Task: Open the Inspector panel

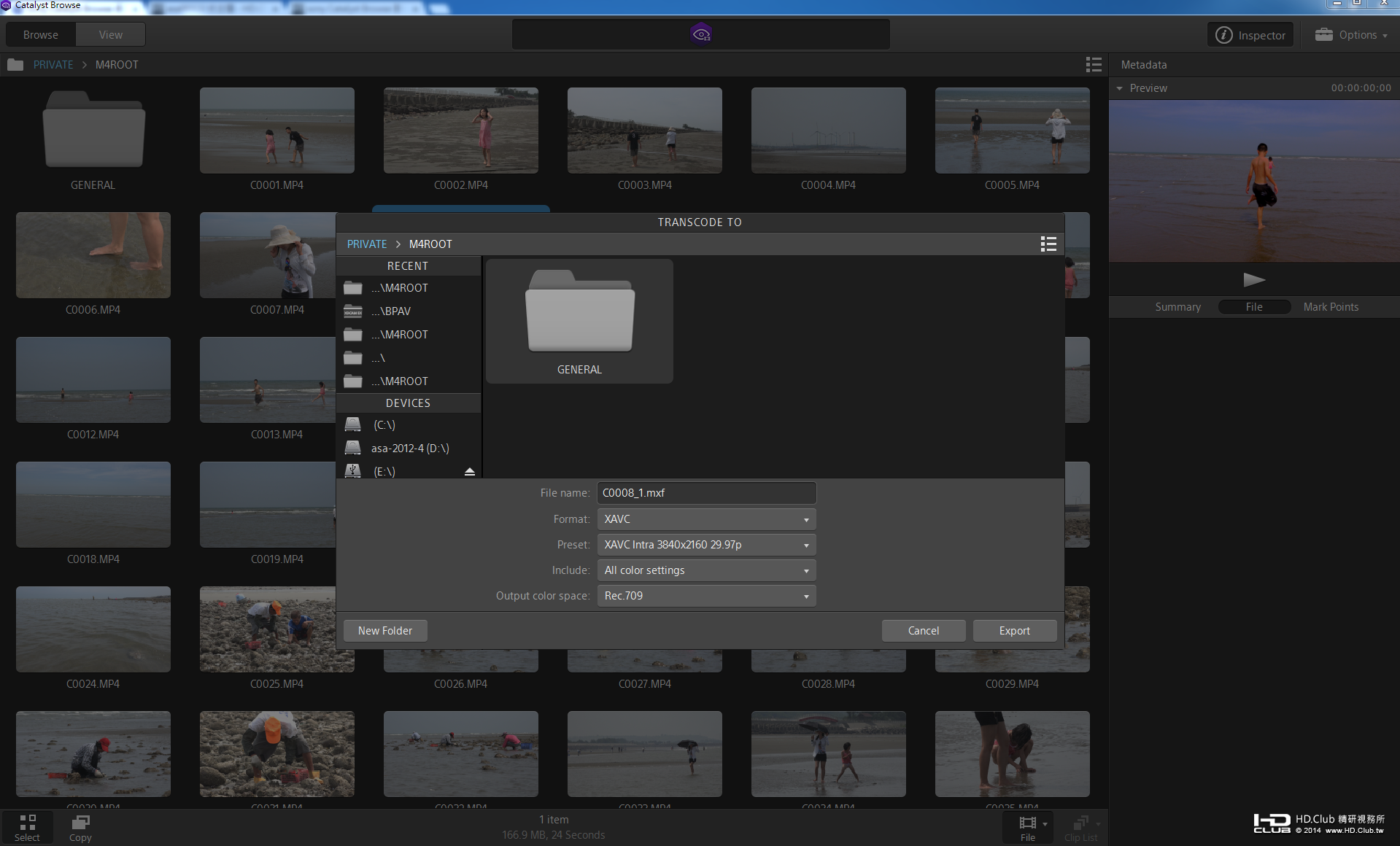Action: [x=1250, y=35]
